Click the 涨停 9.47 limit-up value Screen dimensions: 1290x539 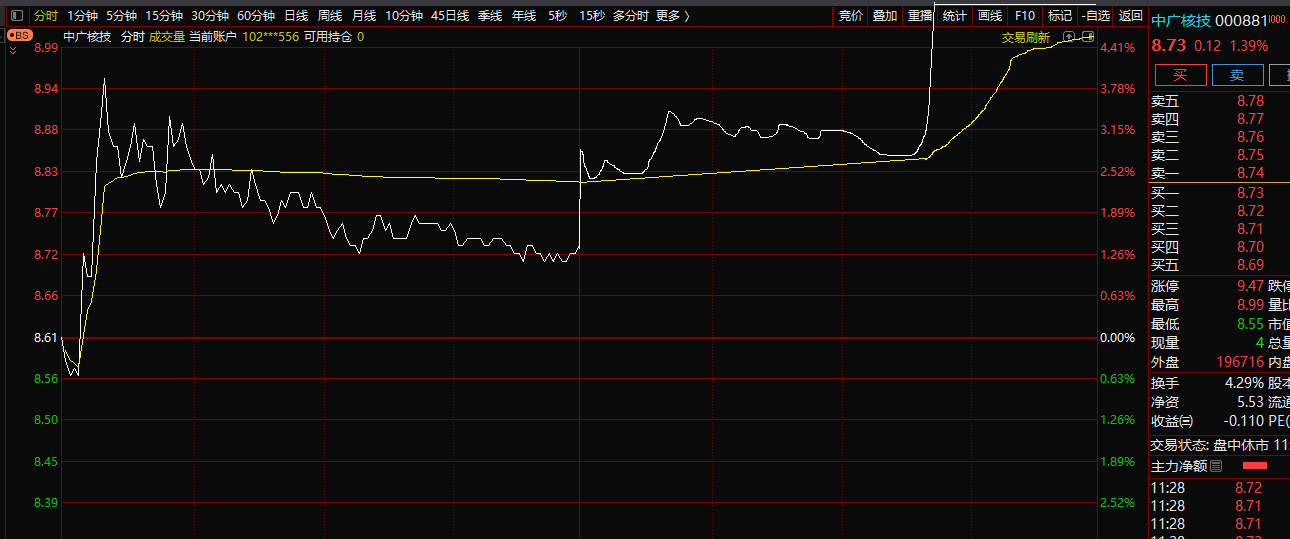[1250, 286]
